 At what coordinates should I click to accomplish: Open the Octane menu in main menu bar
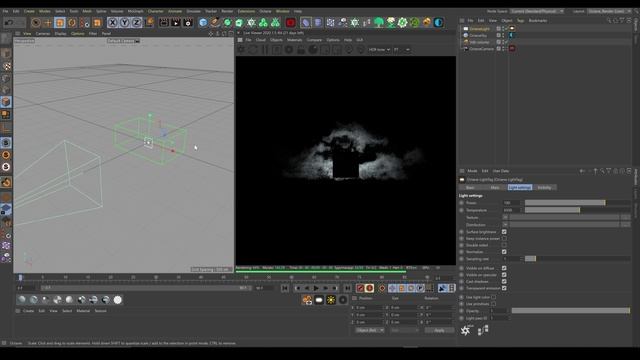265,11
